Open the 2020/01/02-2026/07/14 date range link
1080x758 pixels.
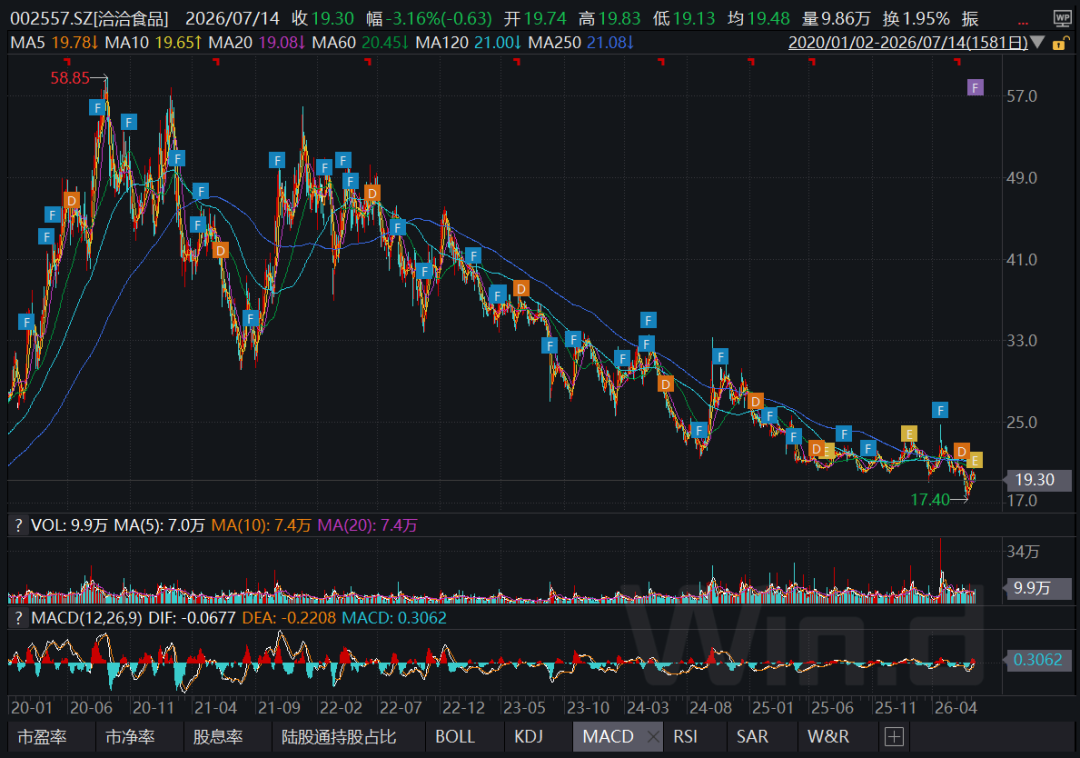[908, 43]
